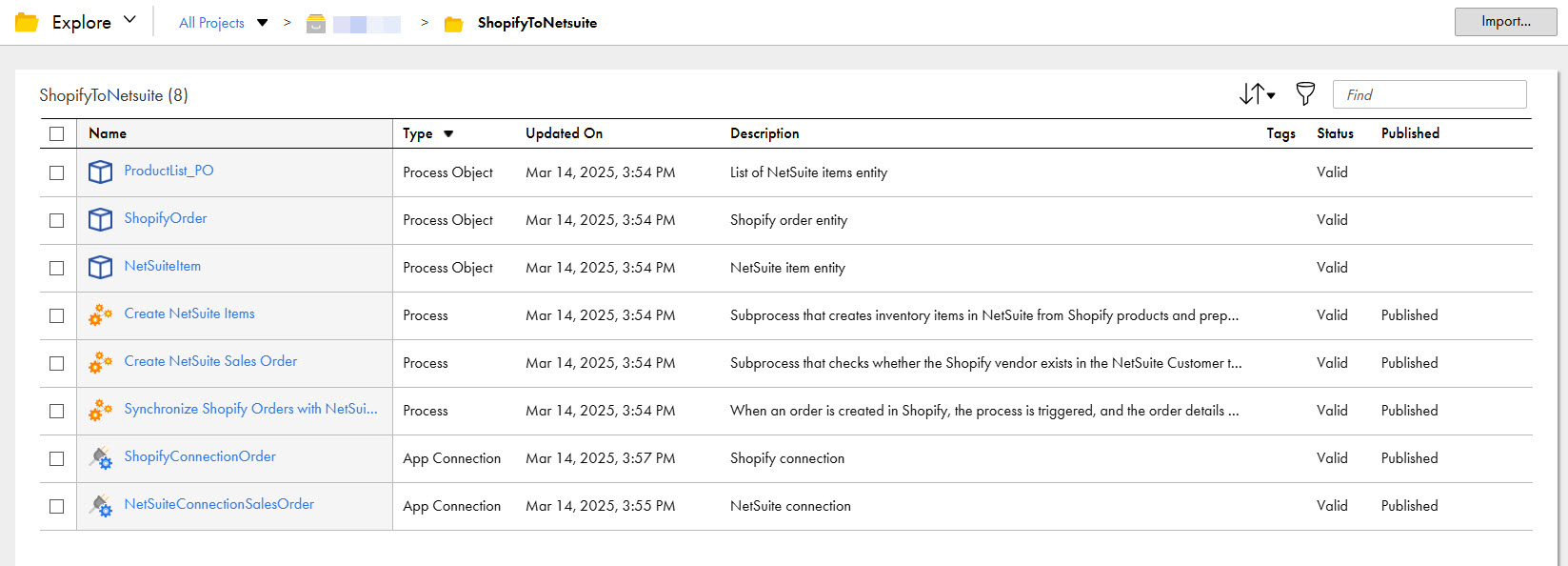Click the description starting 'When an order is created'
1568x566 pixels.
(984, 411)
